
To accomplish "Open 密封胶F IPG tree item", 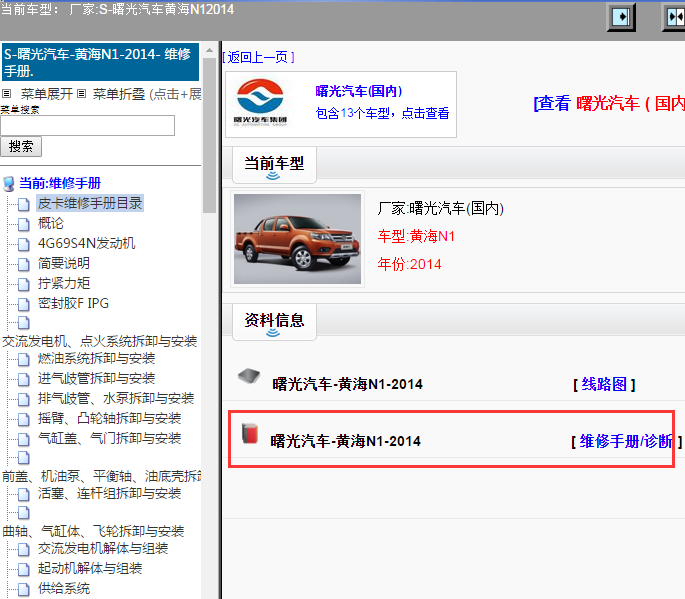I will [73, 303].
